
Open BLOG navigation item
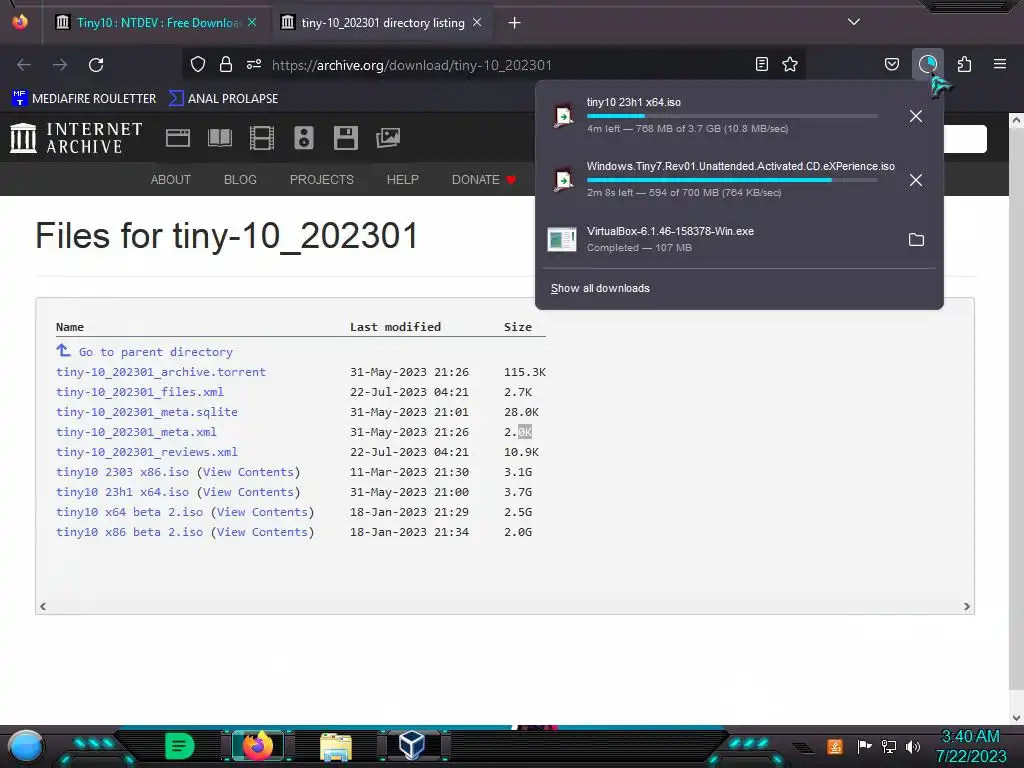240,180
